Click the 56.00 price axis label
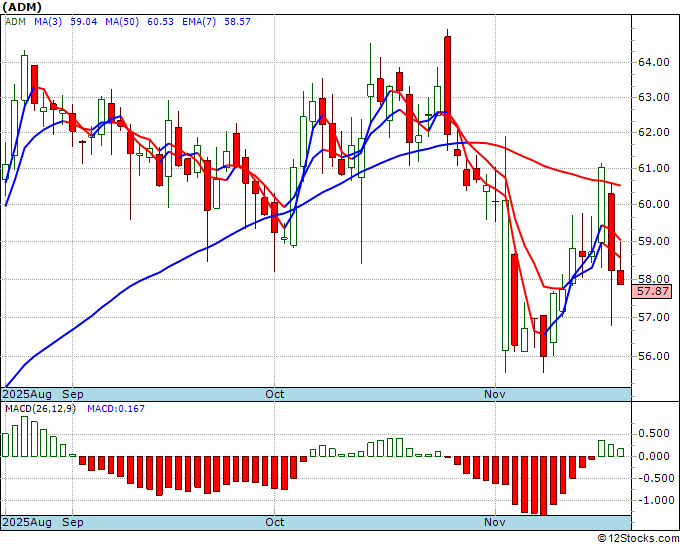This screenshot has width=680, height=546. tap(654, 356)
